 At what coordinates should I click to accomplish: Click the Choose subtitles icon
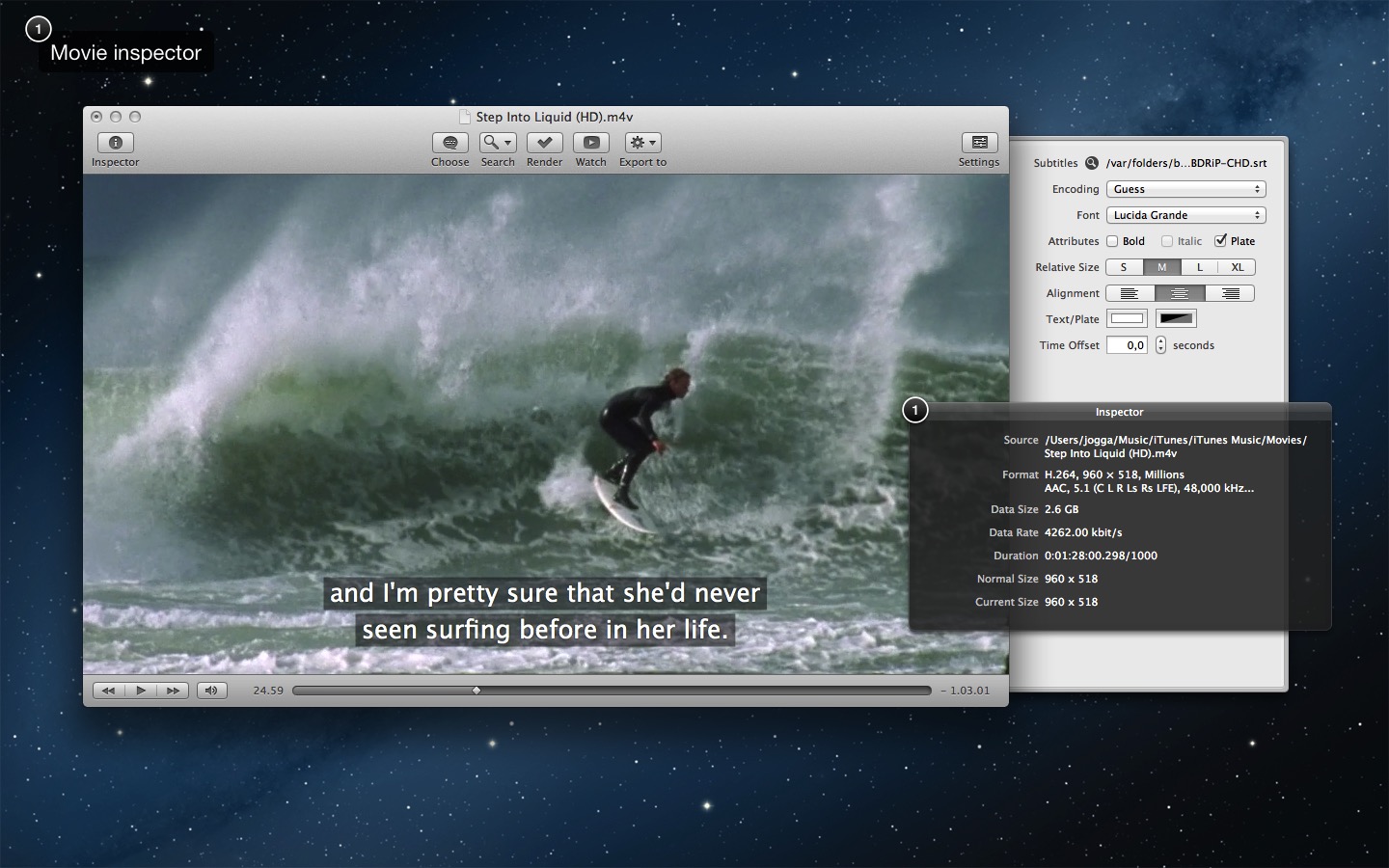(449, 143)
